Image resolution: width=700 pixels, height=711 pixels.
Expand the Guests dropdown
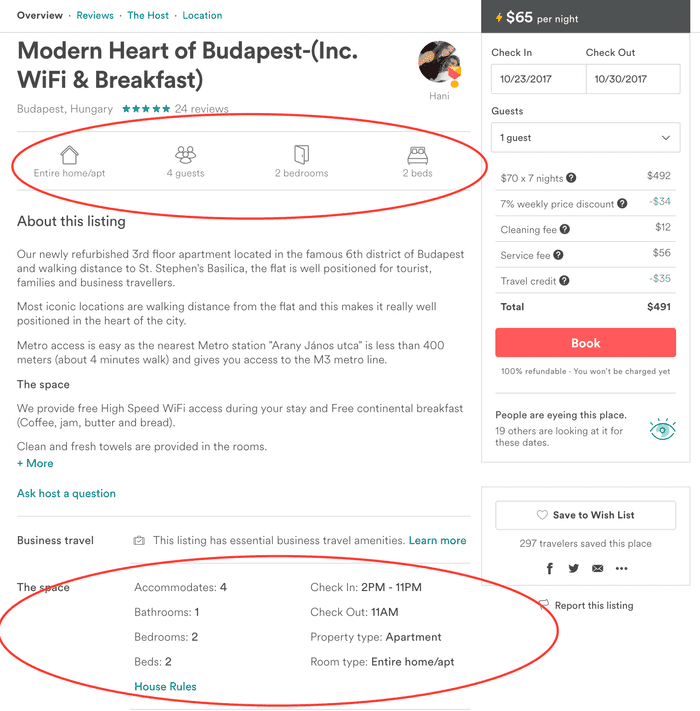click(x=585, y=137)
